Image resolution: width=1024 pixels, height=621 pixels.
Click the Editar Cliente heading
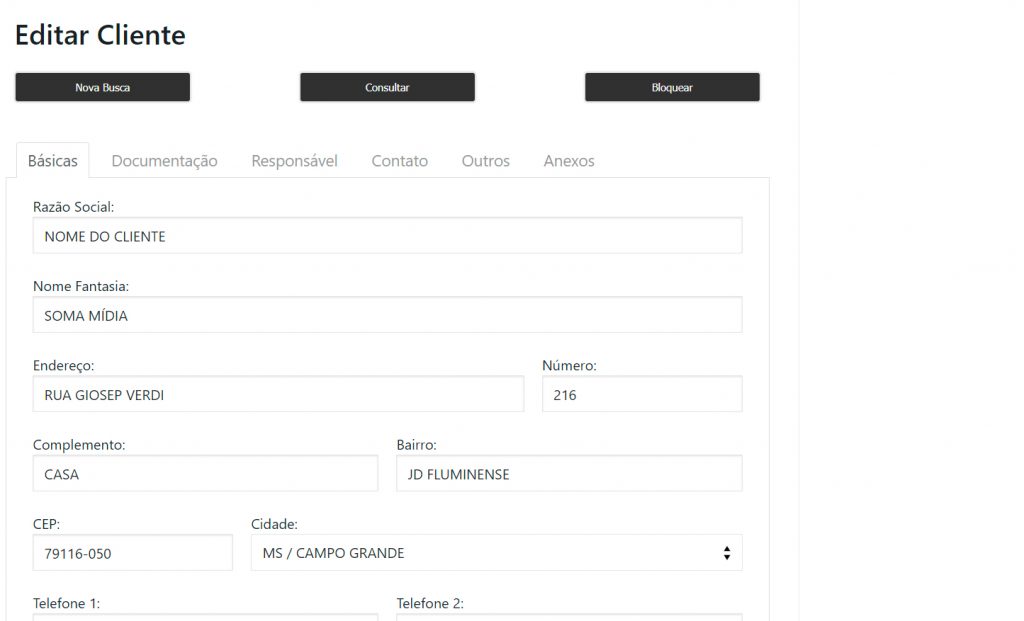[101, 35]
